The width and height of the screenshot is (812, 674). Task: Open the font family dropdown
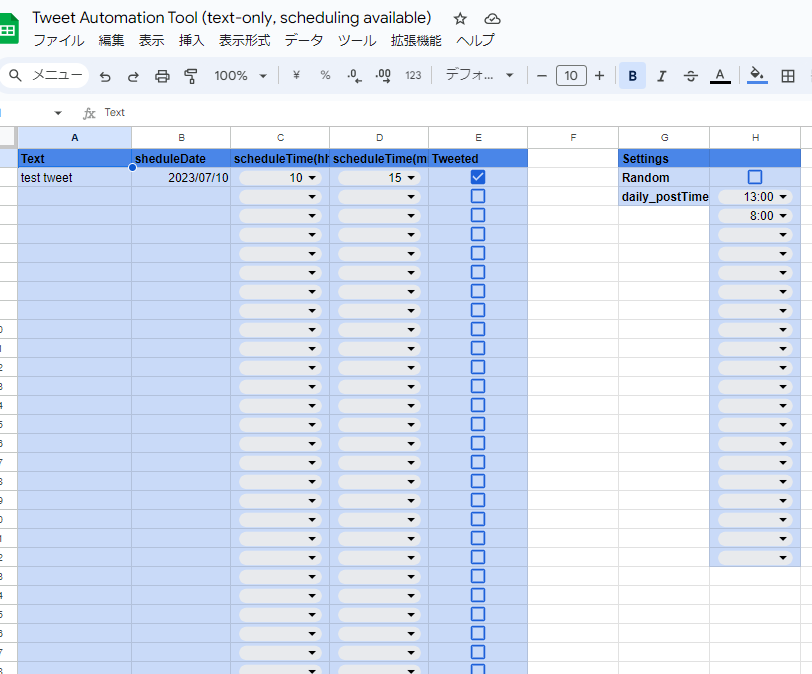tap(480, 76)
